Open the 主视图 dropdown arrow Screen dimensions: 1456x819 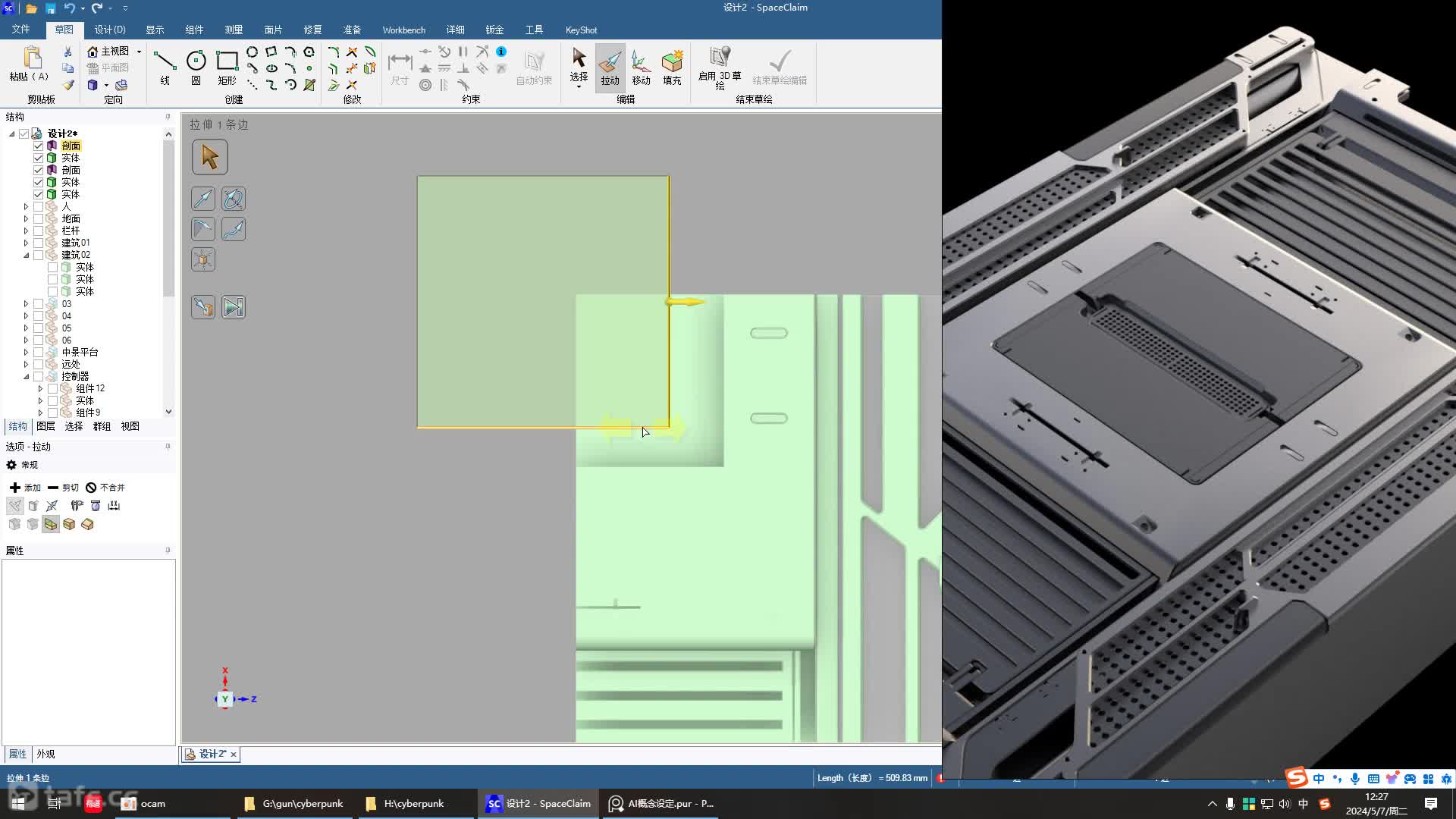[x=139, y=52]
